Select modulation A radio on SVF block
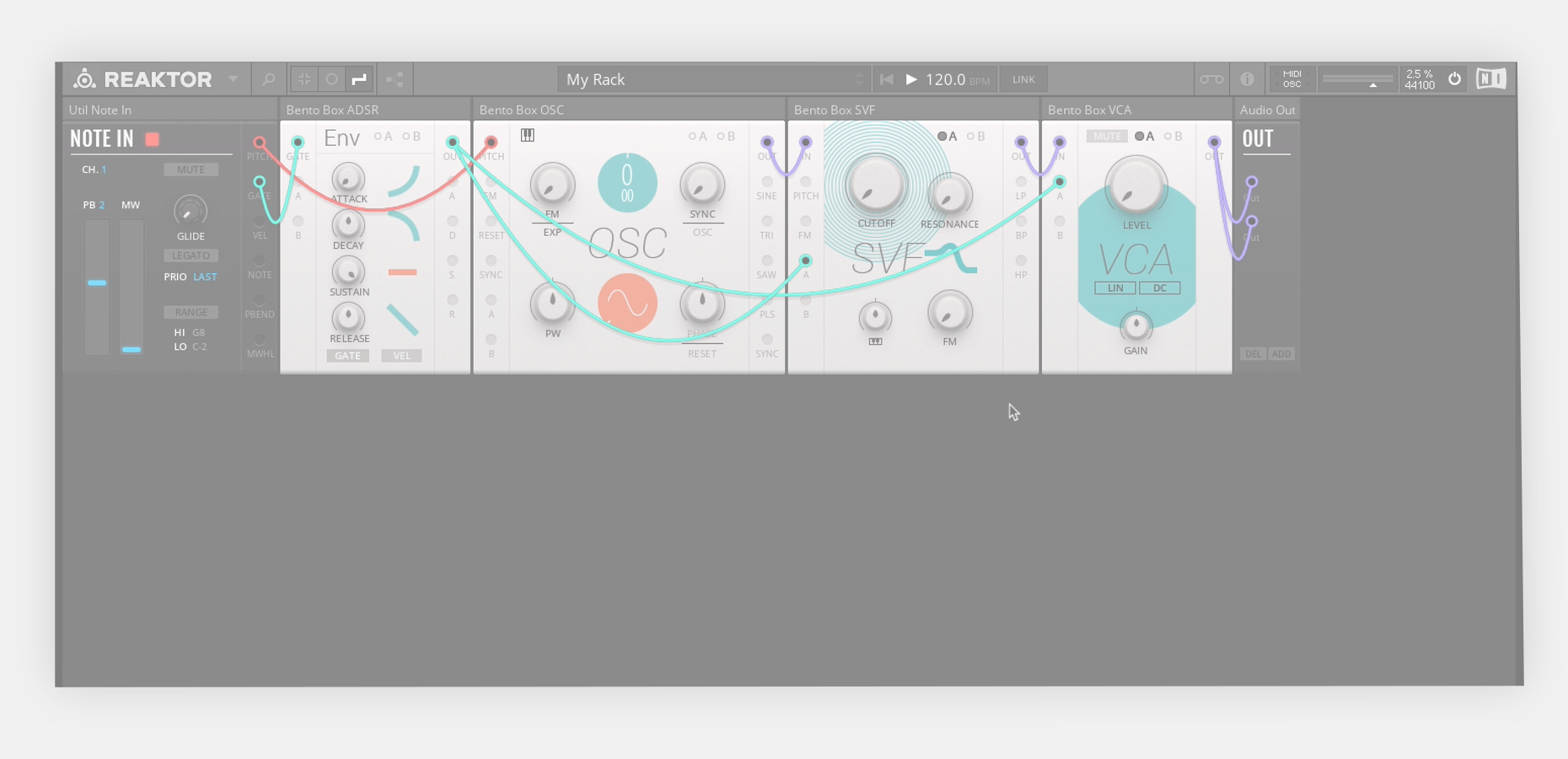The height and width of the screenshot is (759, 1568). tap(942, 137)
